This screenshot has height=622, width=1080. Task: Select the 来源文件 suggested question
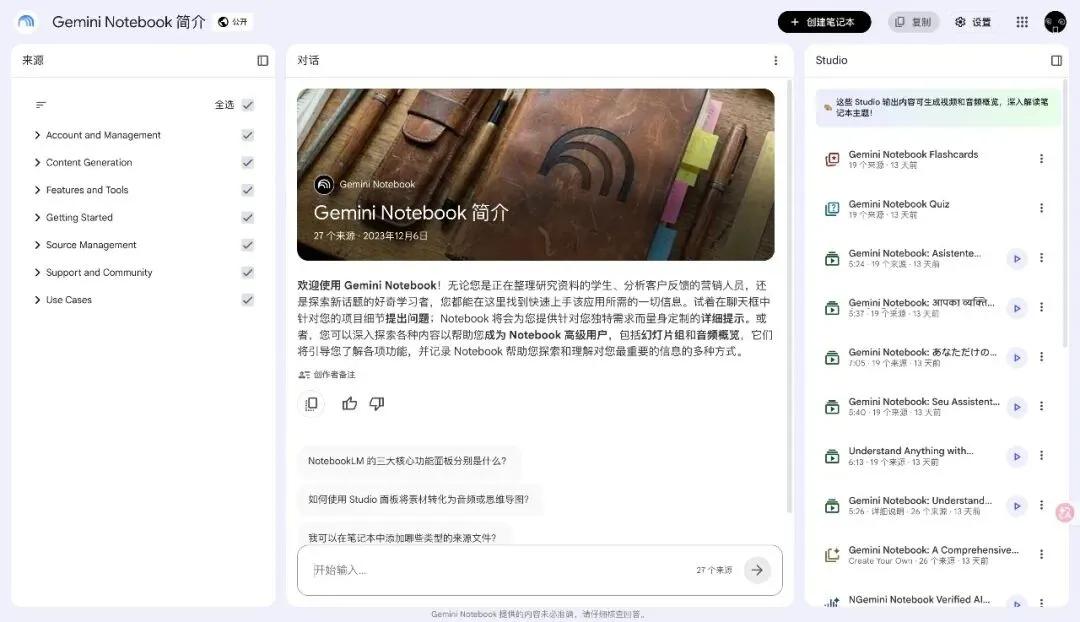[402, 537]
